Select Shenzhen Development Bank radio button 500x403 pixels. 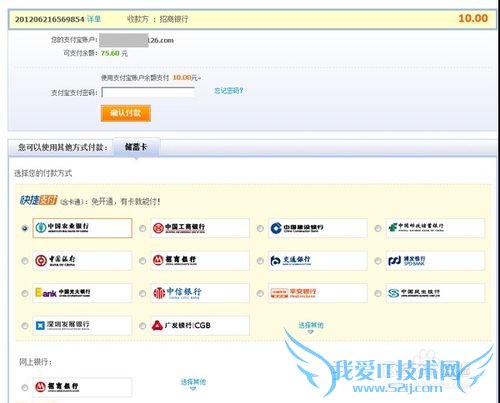click(x=25, y=326)
